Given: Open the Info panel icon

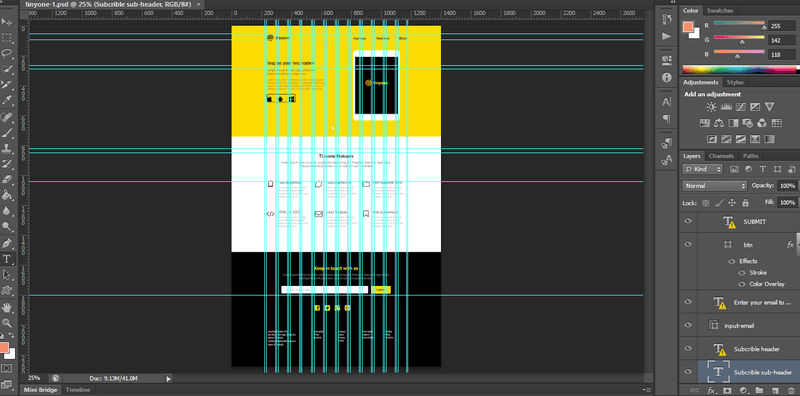Looking at the screenshot, I should (666, 77).
